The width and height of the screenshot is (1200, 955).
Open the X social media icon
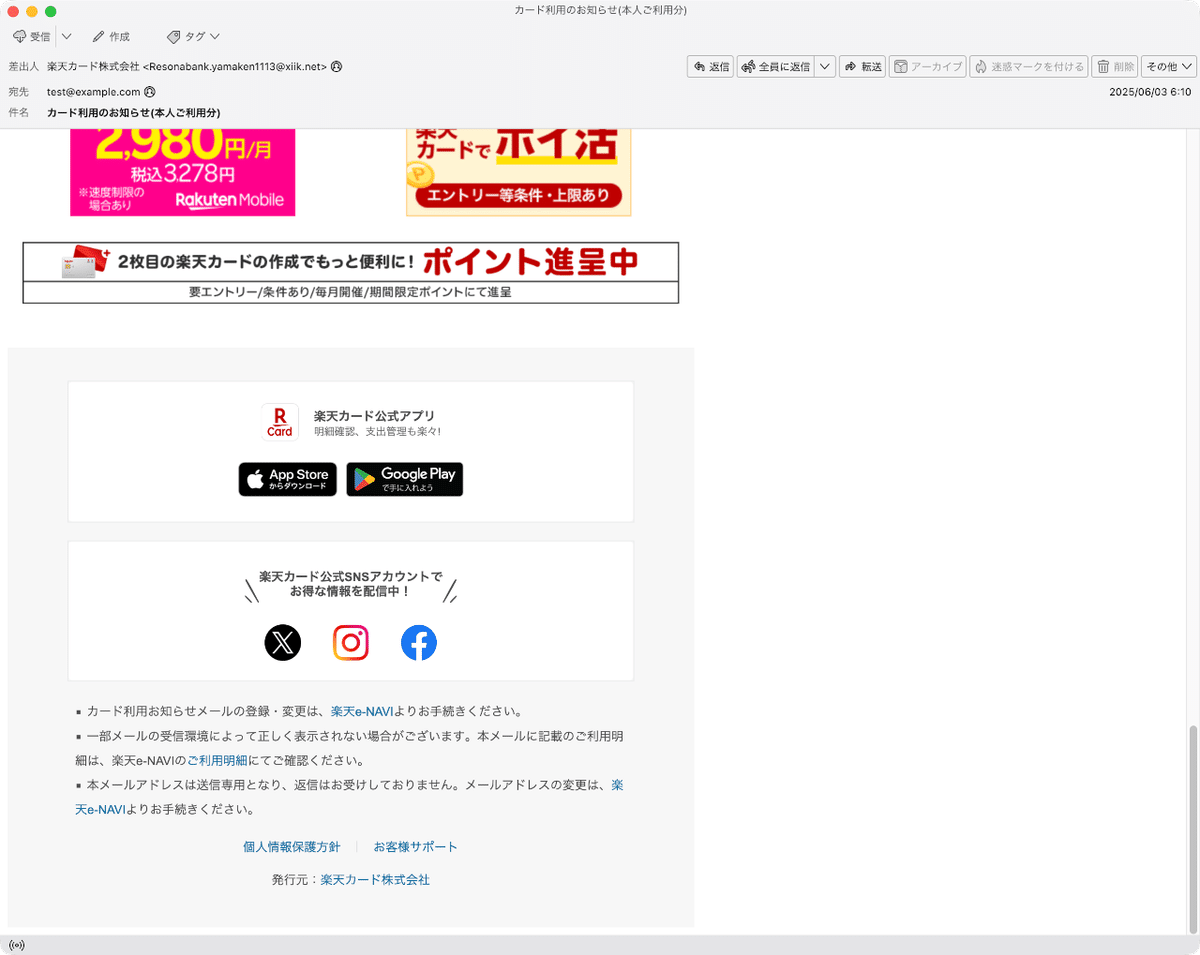click(282, 643)
